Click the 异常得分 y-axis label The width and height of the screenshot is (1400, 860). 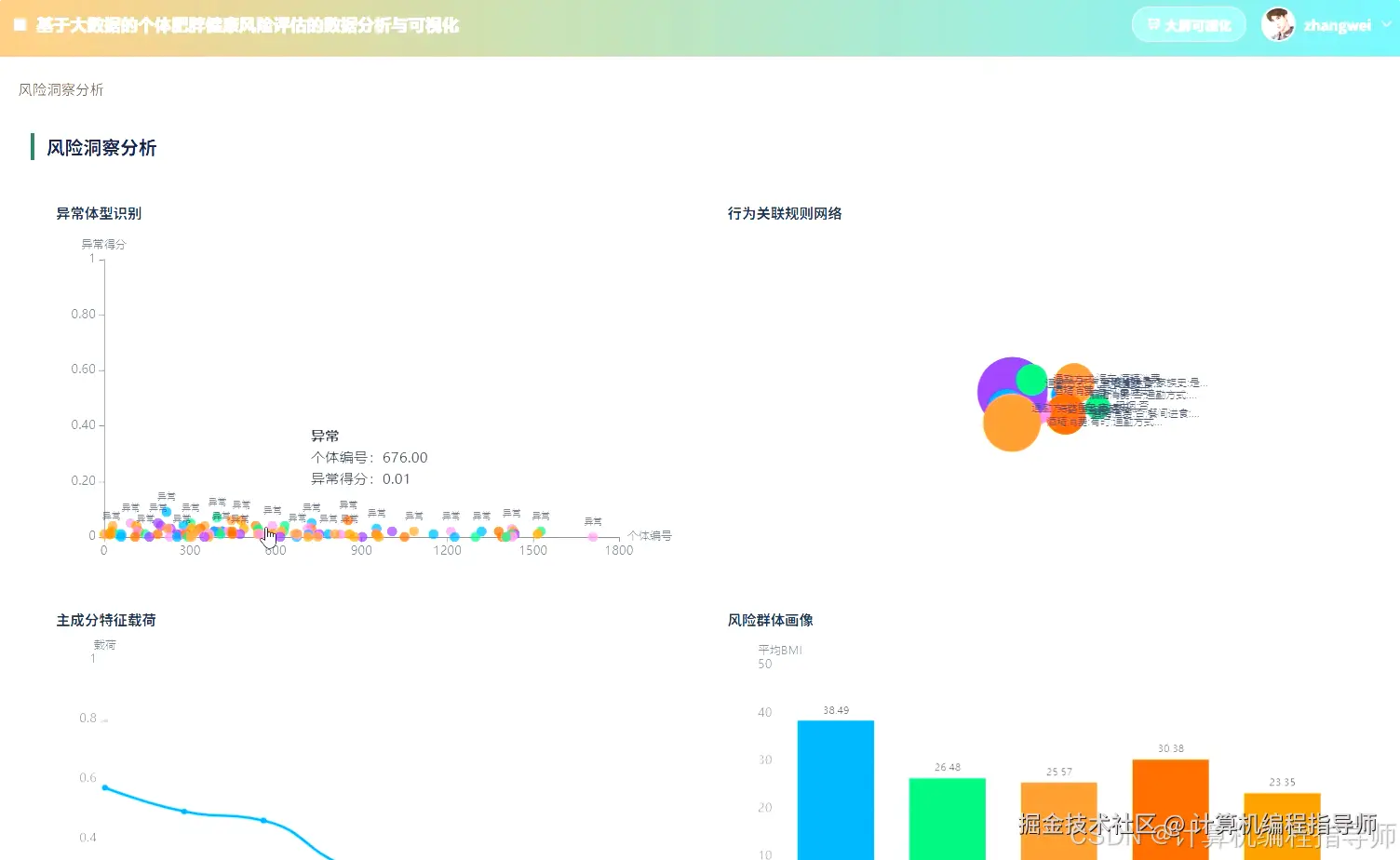(103, 244)
